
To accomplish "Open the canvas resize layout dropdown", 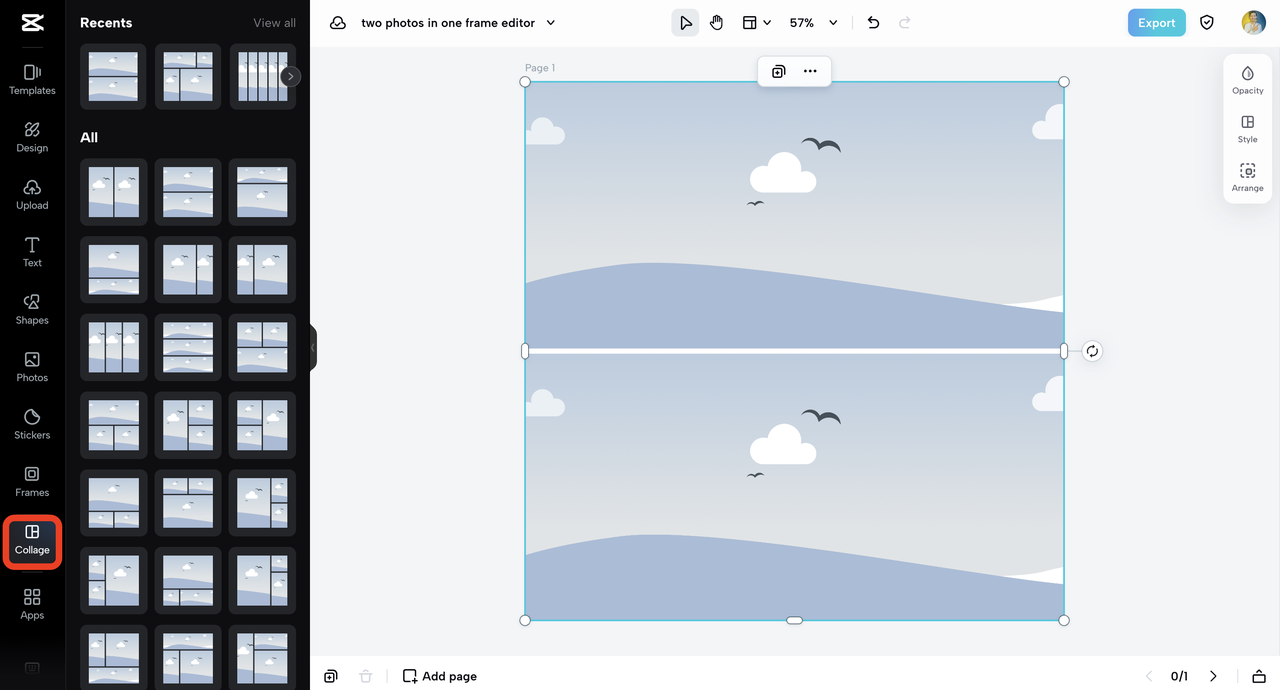I will (757, 23).
